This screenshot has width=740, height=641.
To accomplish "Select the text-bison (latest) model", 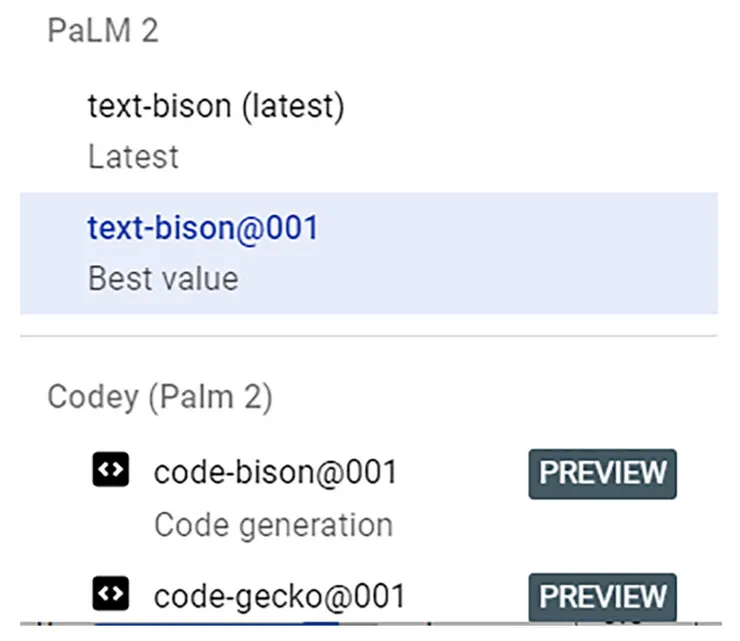I will click(216, 106).
